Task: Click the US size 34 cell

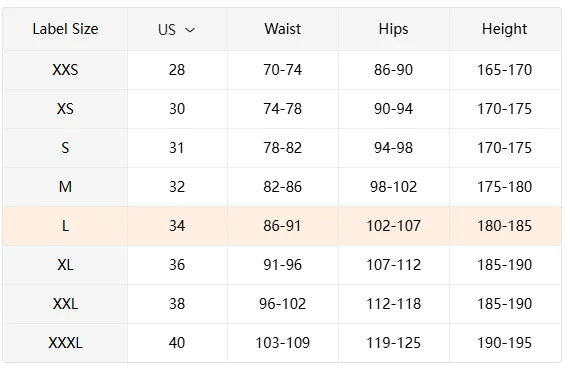Action: tap(177, 226)
